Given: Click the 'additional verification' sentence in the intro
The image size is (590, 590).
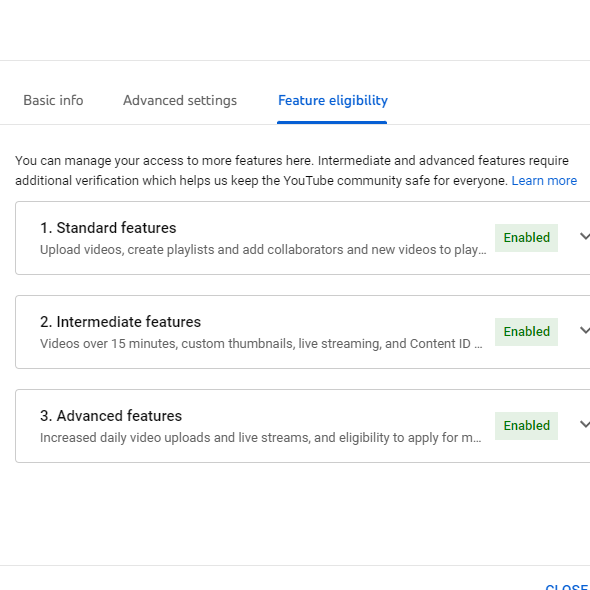Looking at the screenshot, I should point(262,181).
